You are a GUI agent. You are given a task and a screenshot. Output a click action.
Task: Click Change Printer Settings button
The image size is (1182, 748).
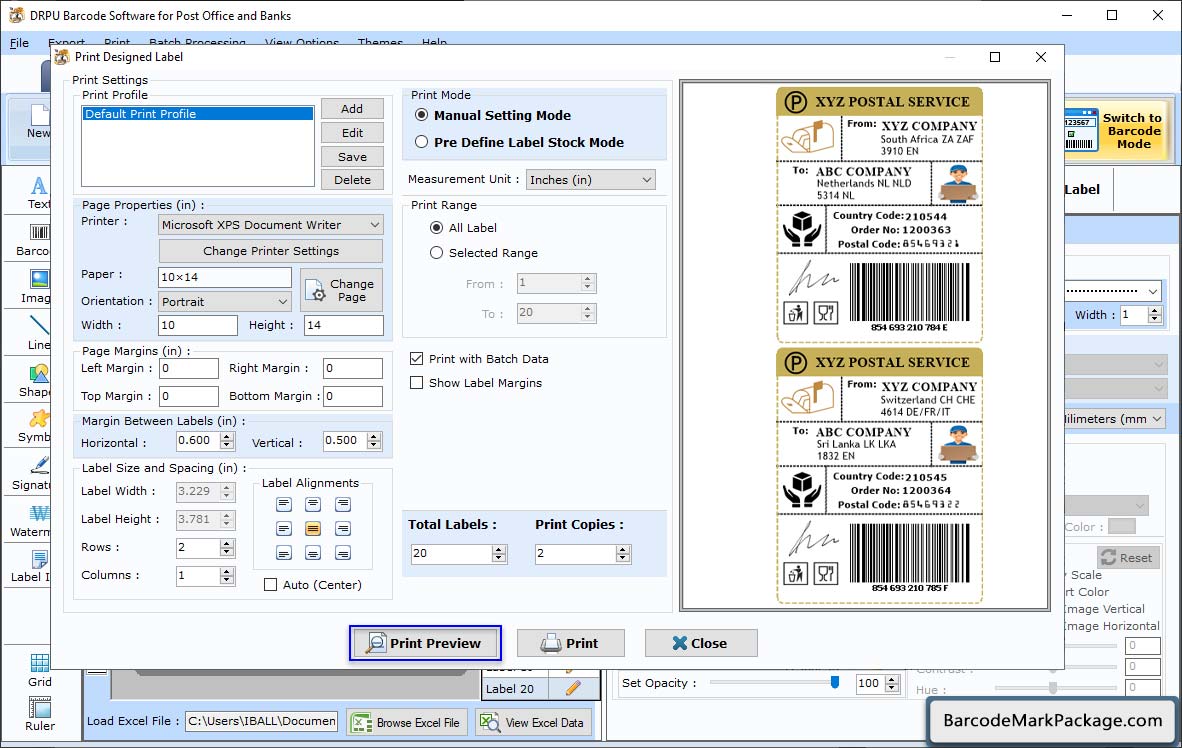pyautogui.click(x=271, y=251)
